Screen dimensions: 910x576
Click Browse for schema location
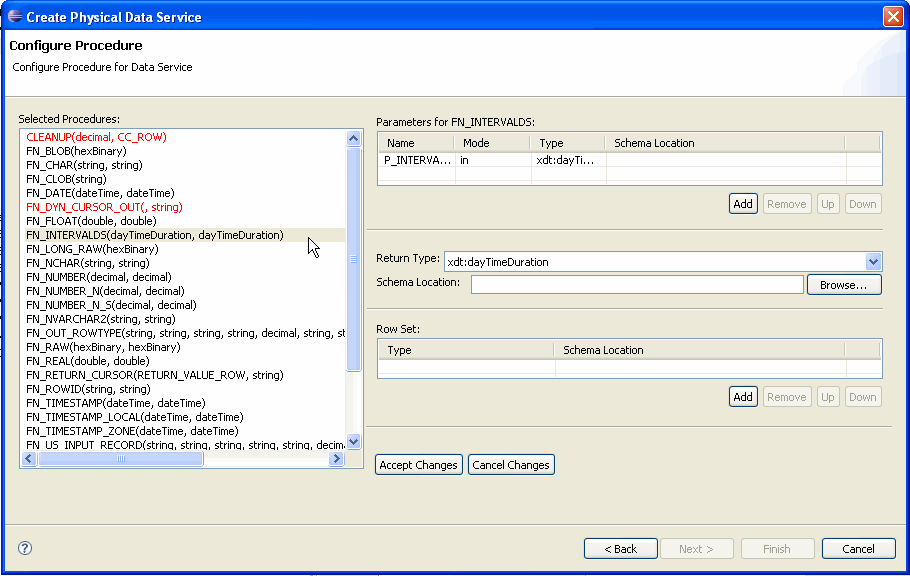click(844, 285)
